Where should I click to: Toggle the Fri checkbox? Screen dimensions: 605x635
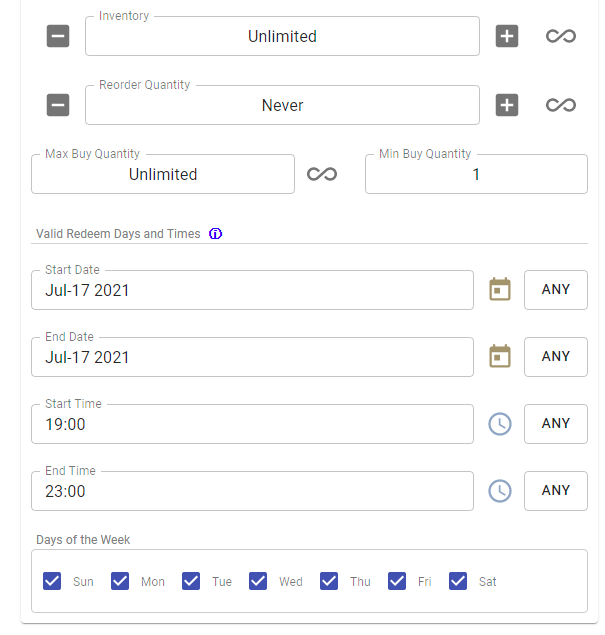pyautogui.click(x=397, y=581)
